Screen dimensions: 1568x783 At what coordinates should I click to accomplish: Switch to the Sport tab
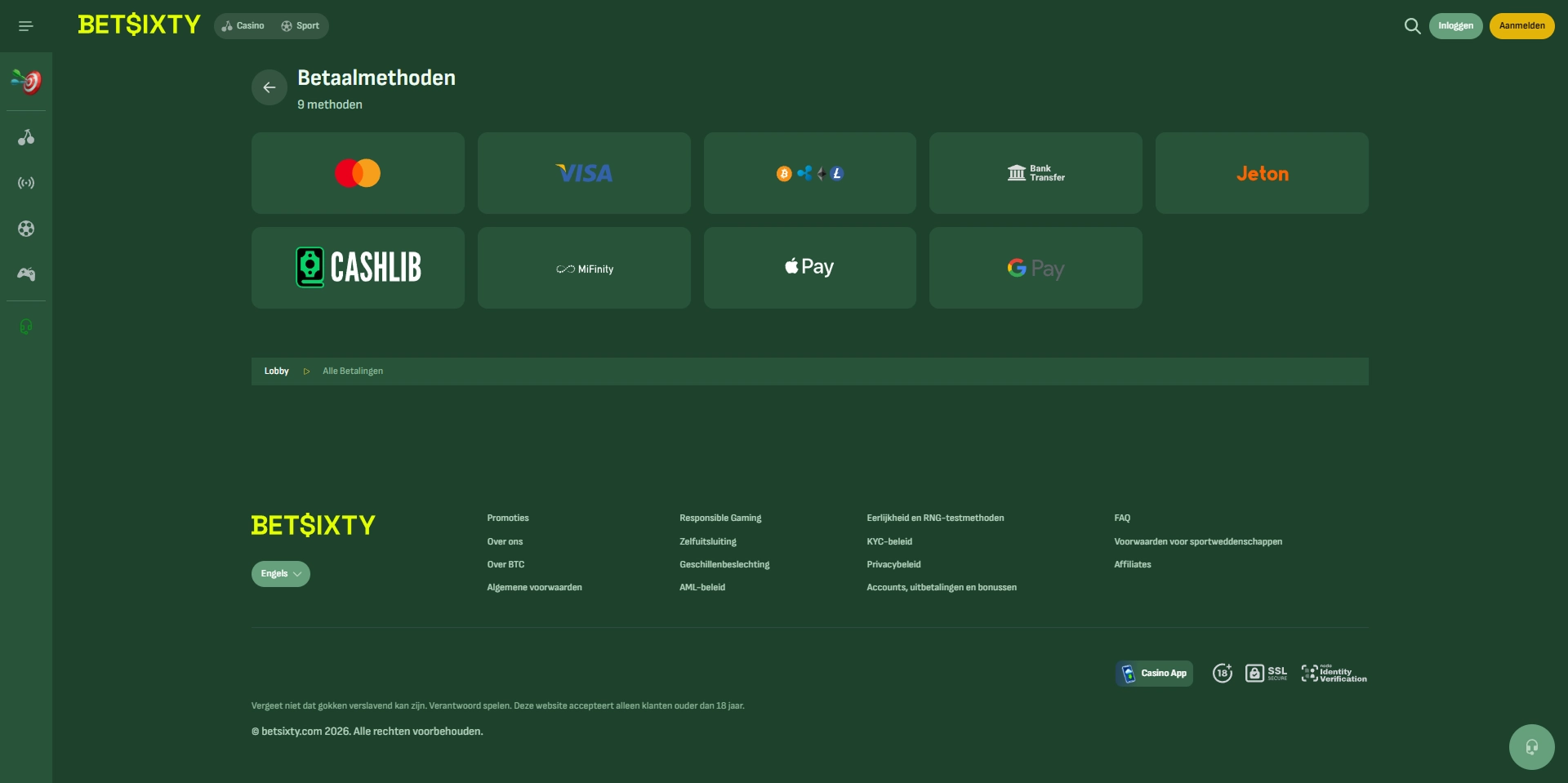[x=301, y=26]
